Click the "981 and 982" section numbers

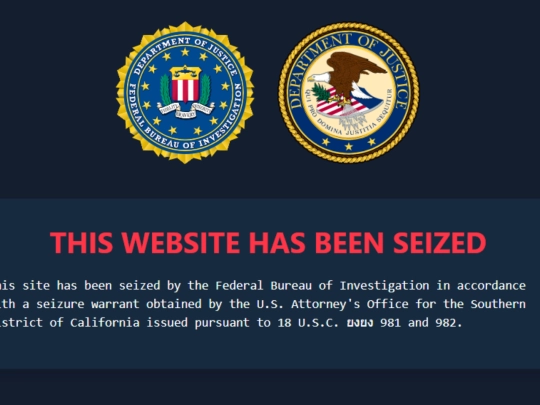point(421,323)
